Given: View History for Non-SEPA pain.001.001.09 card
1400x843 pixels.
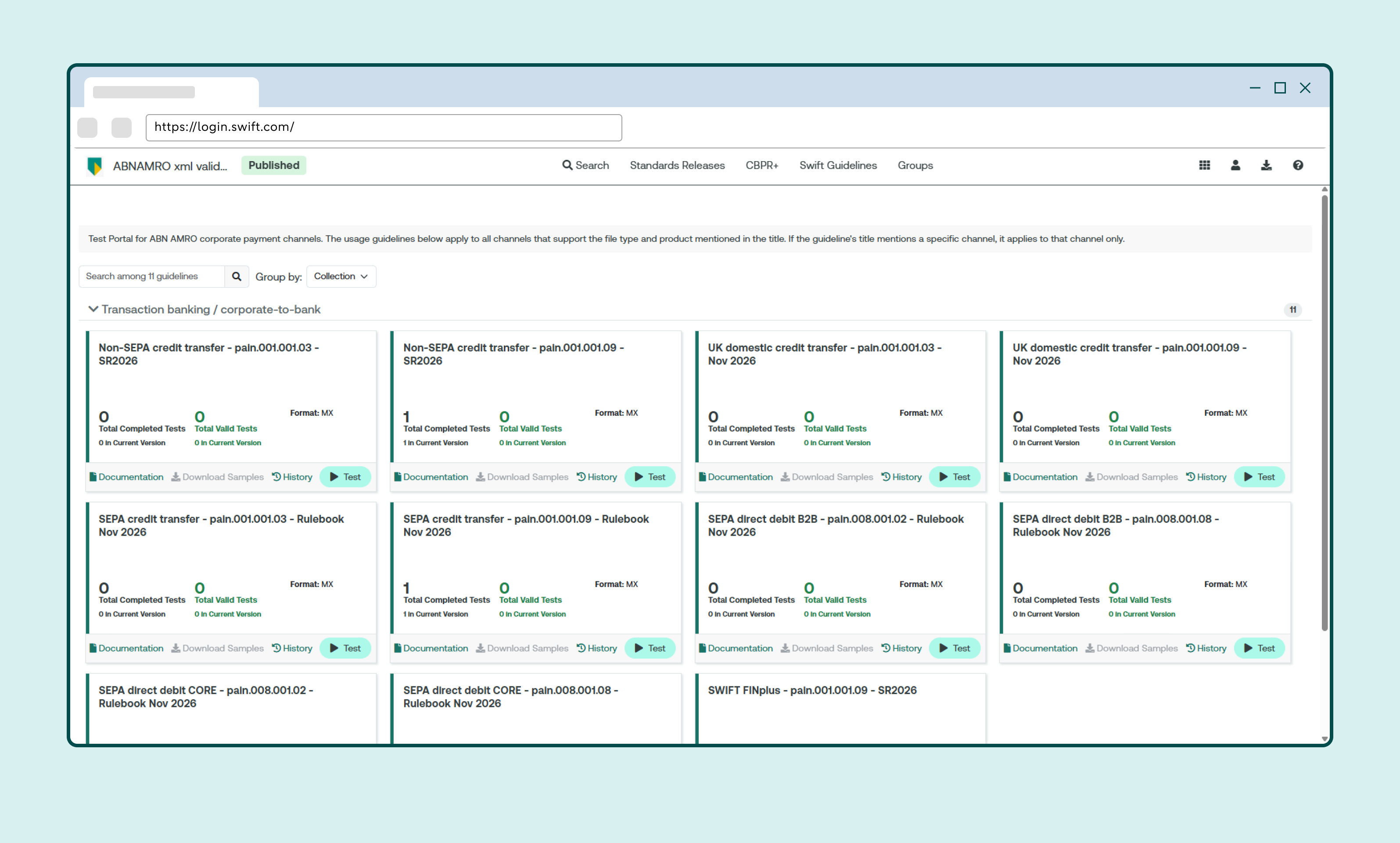Looking at the screenshot, I should point(597,476).
